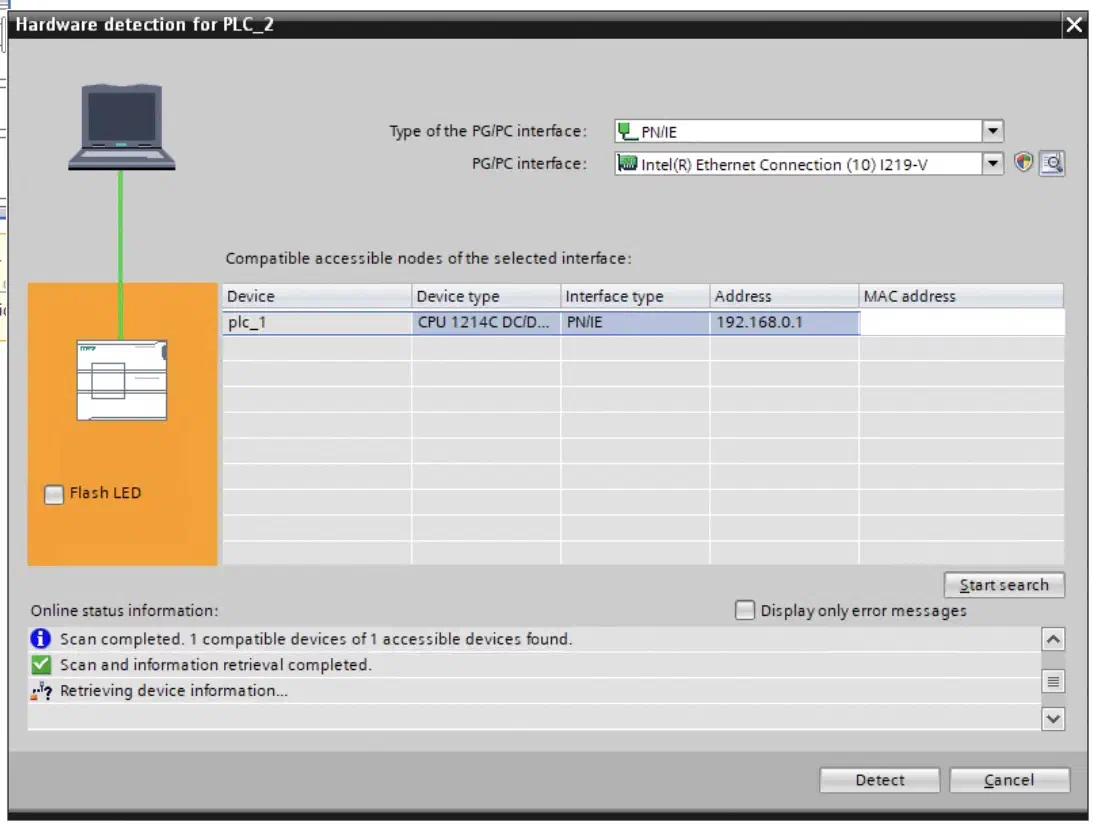Toggle Display only error messages
This screenshot has height=828, width=1100.
tap(745, 610)
